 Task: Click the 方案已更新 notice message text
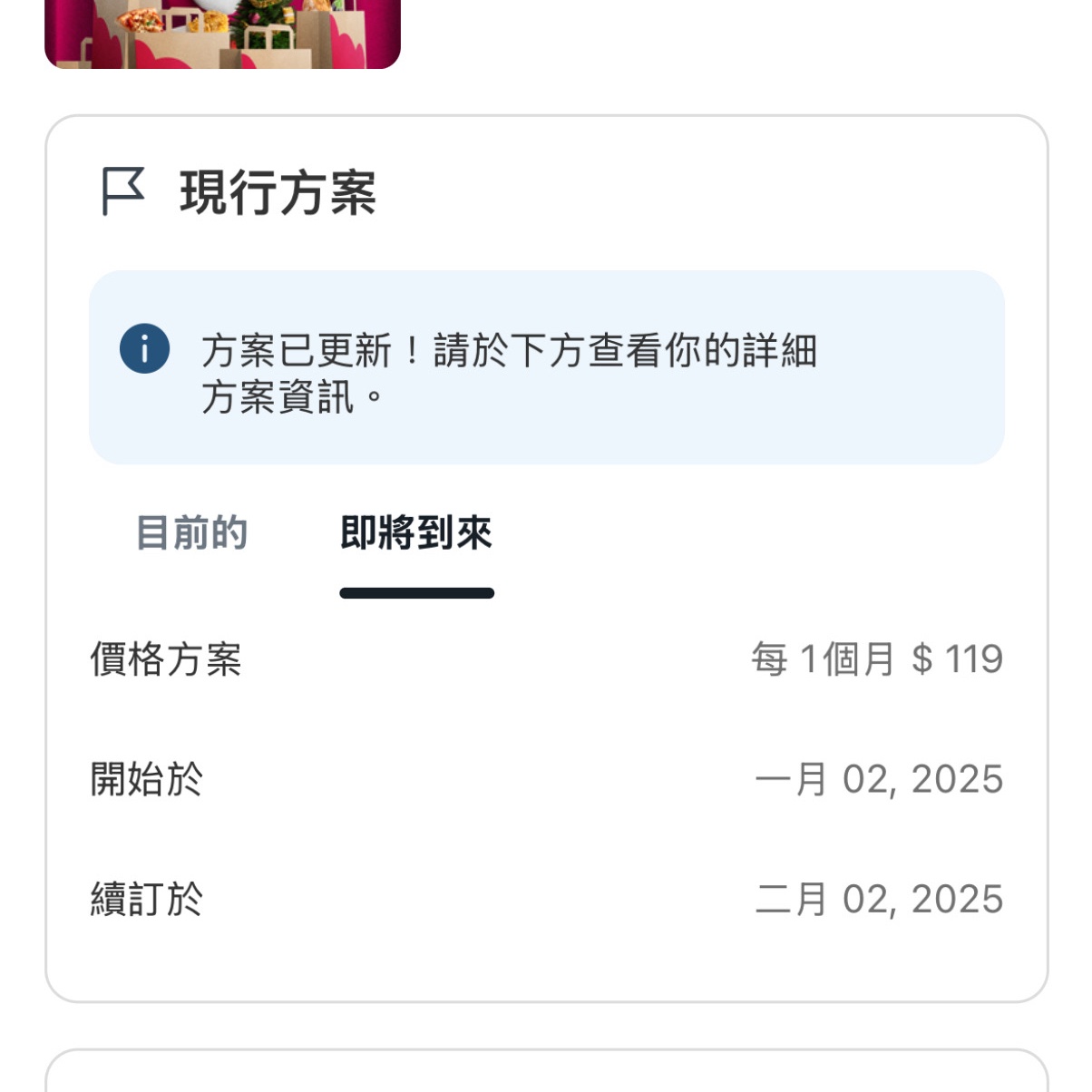pyautogui.click(x=508, y=351)
